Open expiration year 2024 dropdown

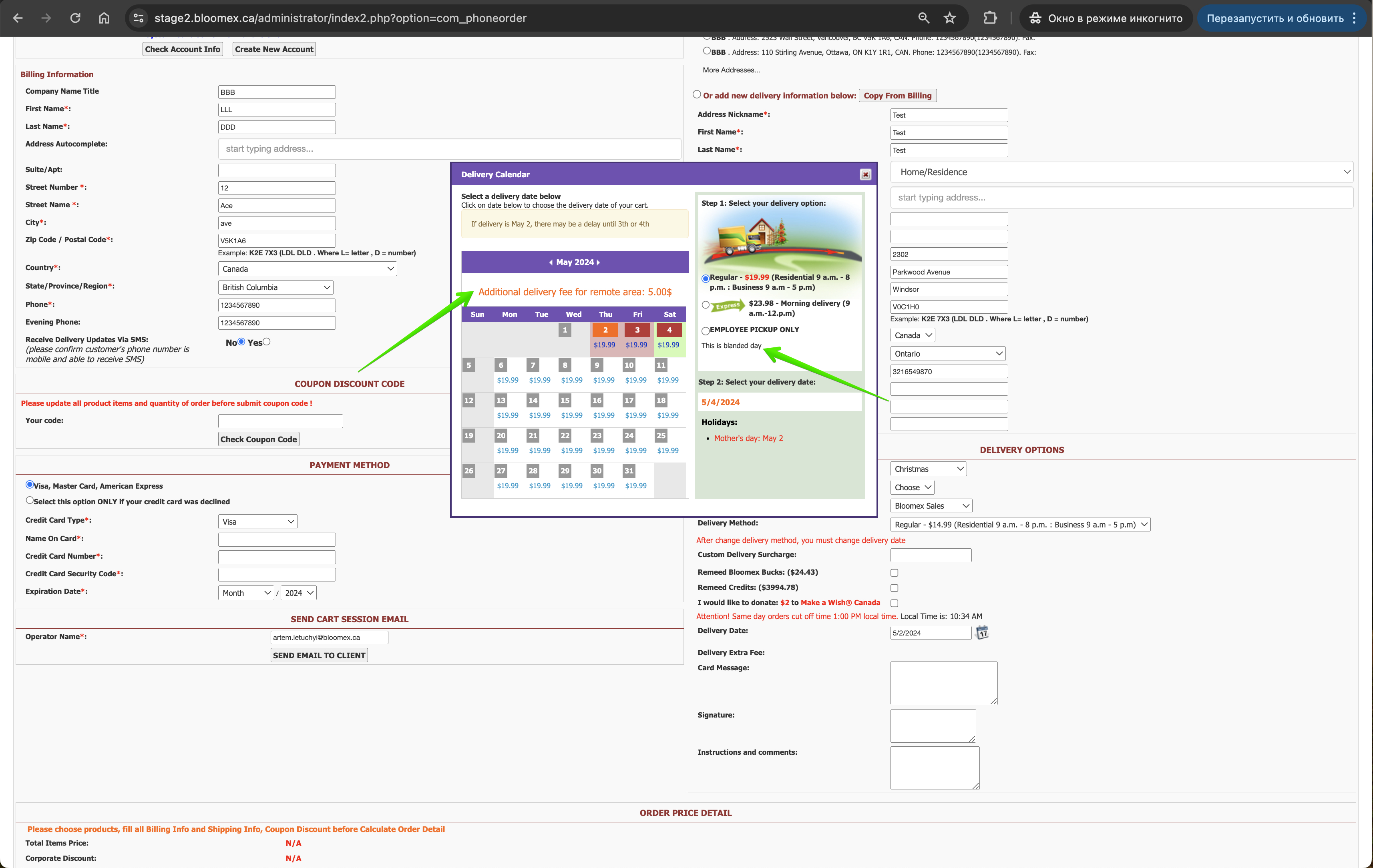click(299, 593)
